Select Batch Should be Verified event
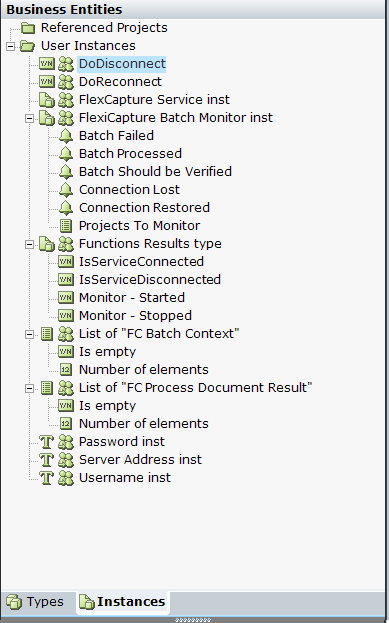389x623 pixels. click(155, 172)
